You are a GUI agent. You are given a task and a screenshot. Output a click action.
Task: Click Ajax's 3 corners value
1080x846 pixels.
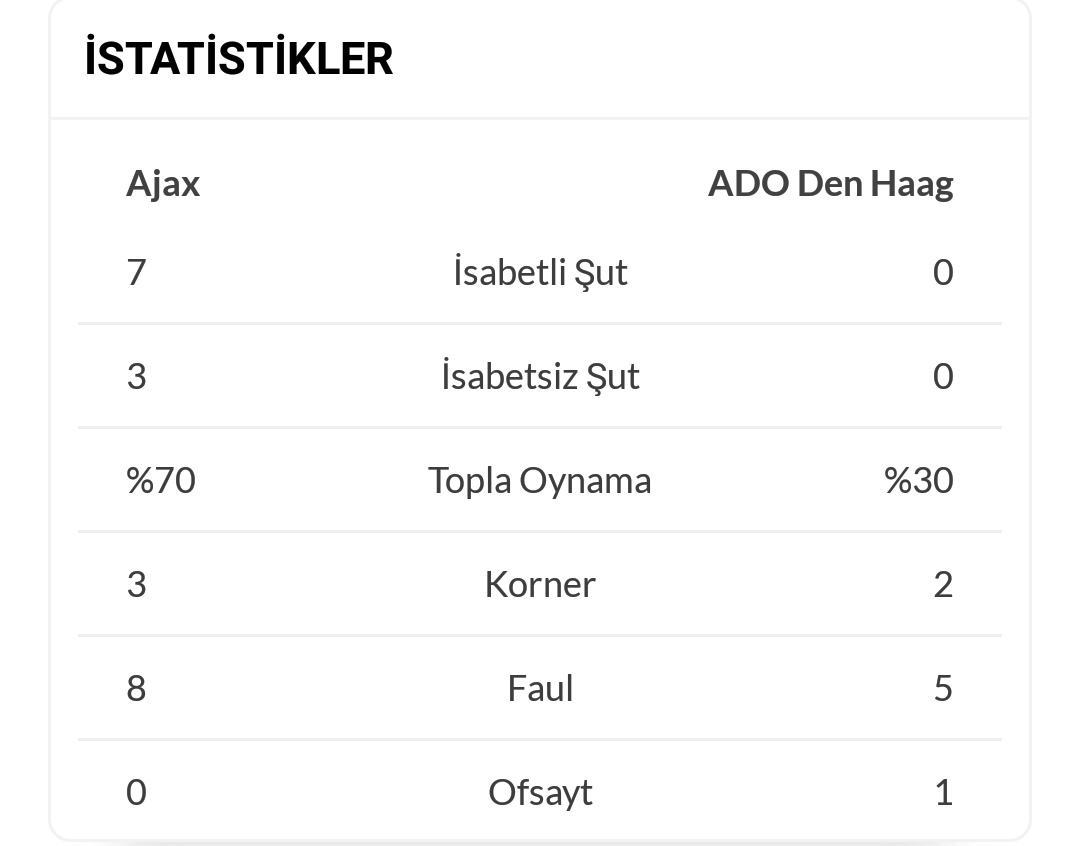click(x=136, y=584)
